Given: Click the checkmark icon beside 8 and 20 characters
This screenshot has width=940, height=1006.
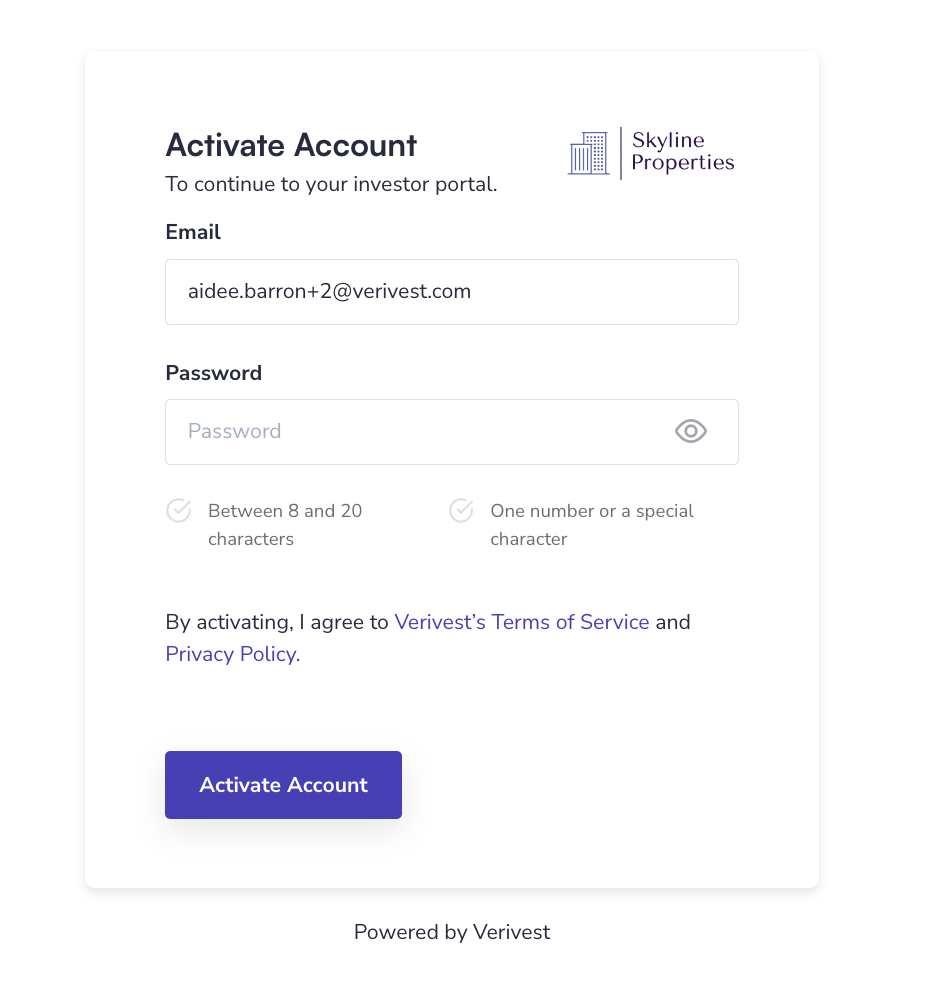Looking at the screenshot, I should click(x=178, y=511).
